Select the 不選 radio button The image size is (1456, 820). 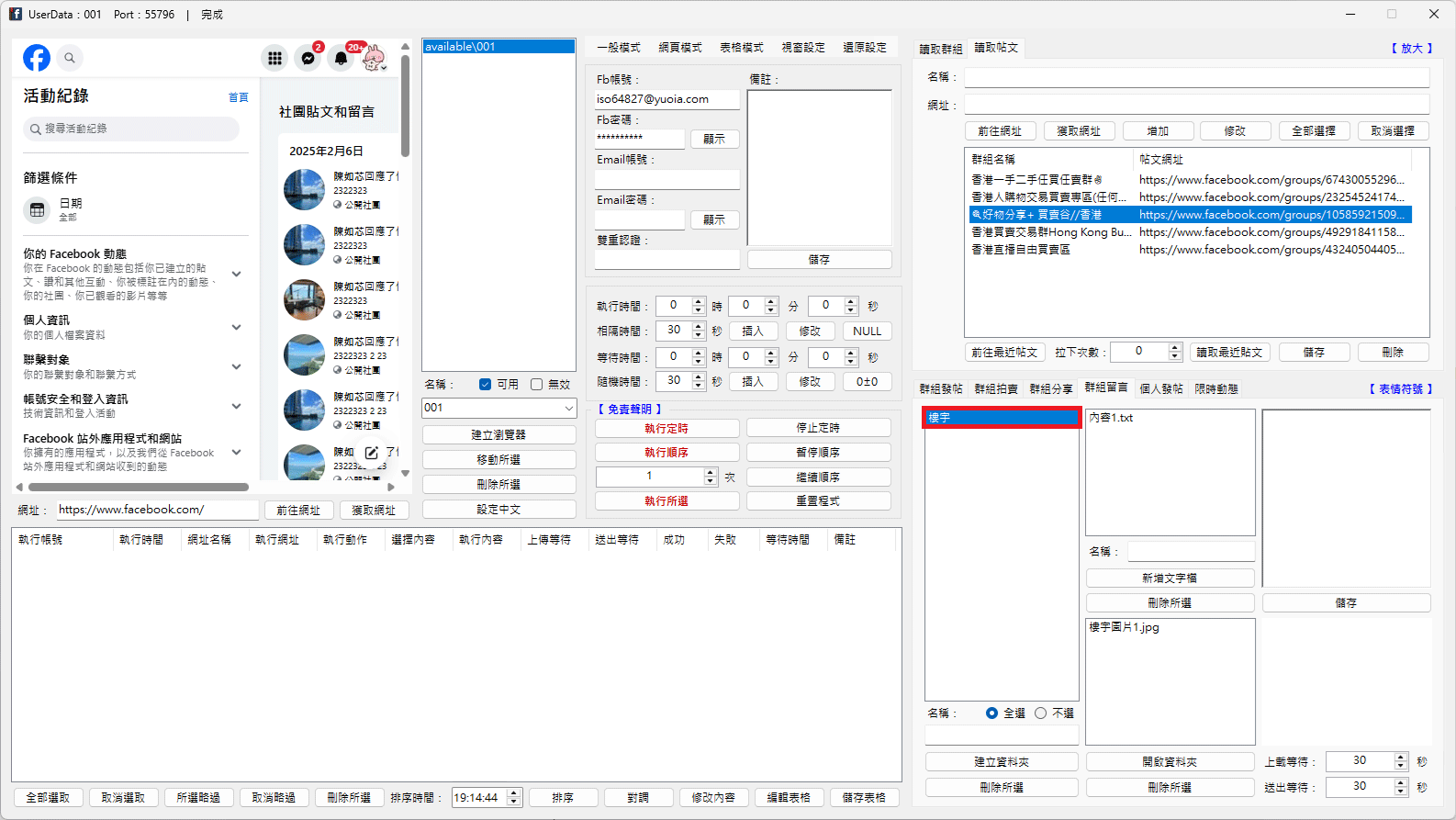tap(1040, 713)
